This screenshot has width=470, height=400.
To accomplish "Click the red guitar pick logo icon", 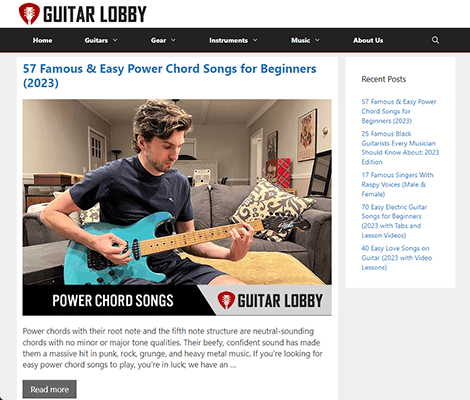I will coord(29,14).
